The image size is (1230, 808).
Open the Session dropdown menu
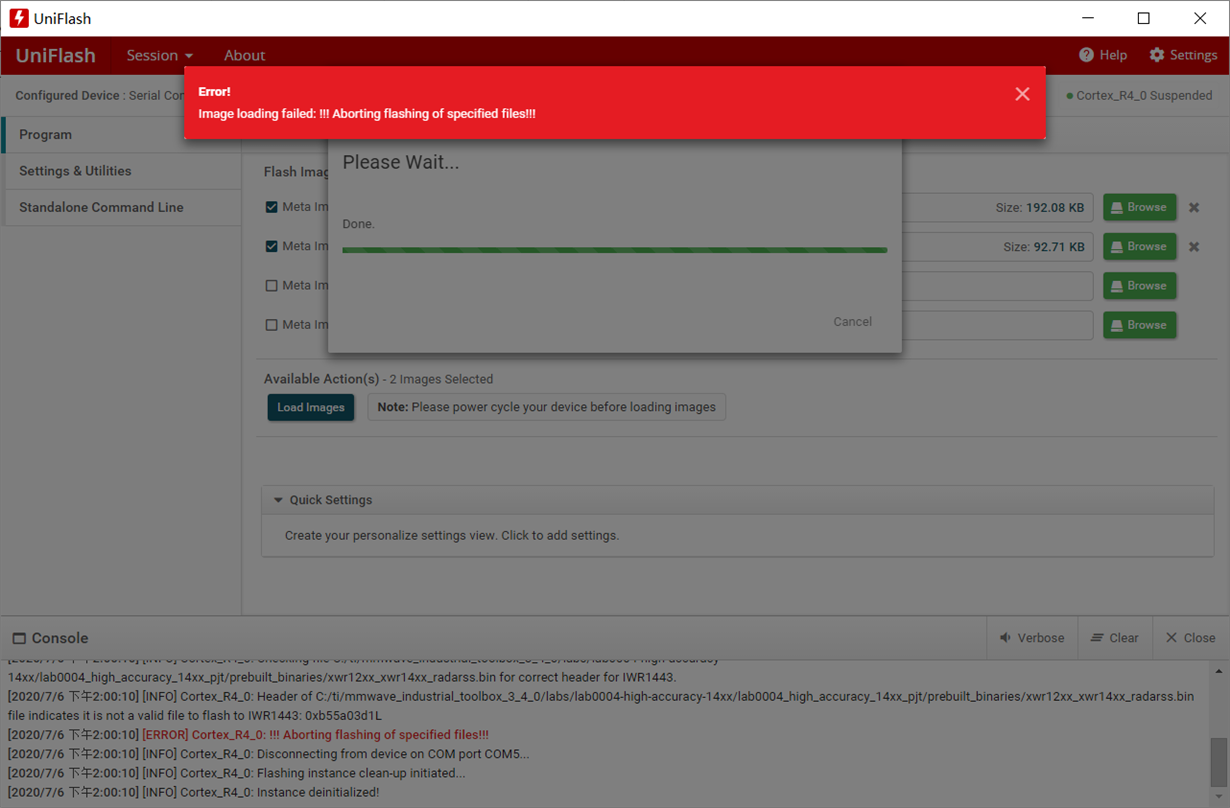coord(159,55)
